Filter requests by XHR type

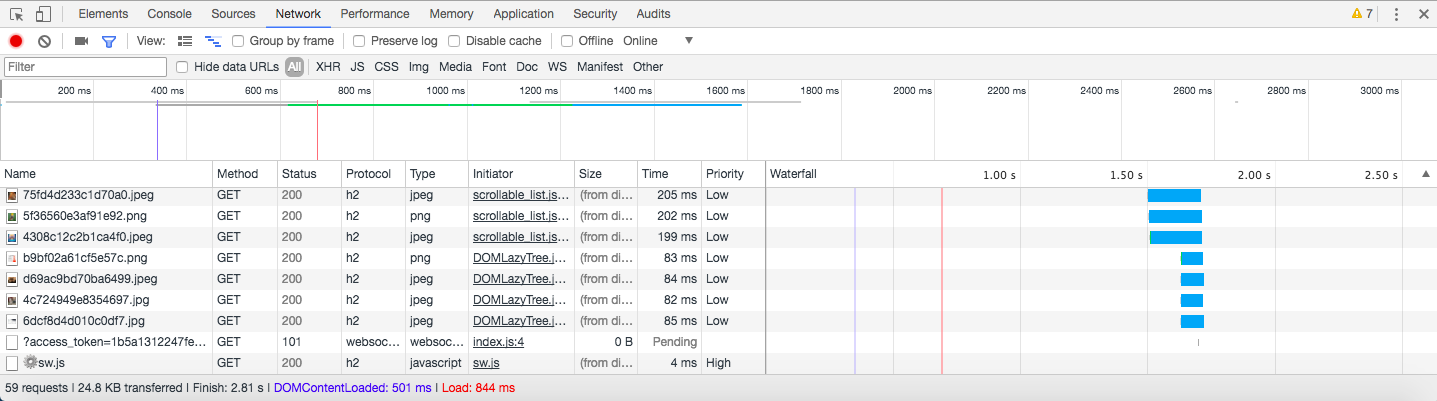(328, 67)
